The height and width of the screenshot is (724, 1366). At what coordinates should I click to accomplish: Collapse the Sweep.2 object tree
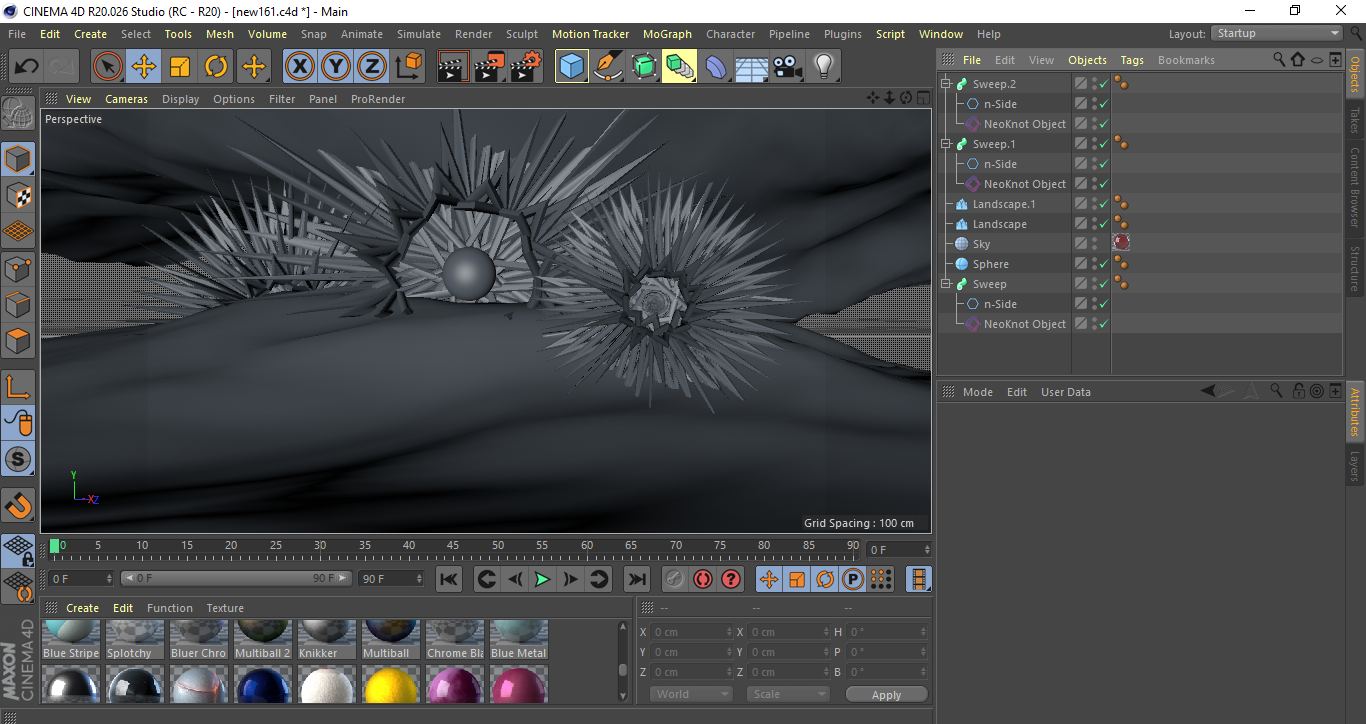[945, 84]
